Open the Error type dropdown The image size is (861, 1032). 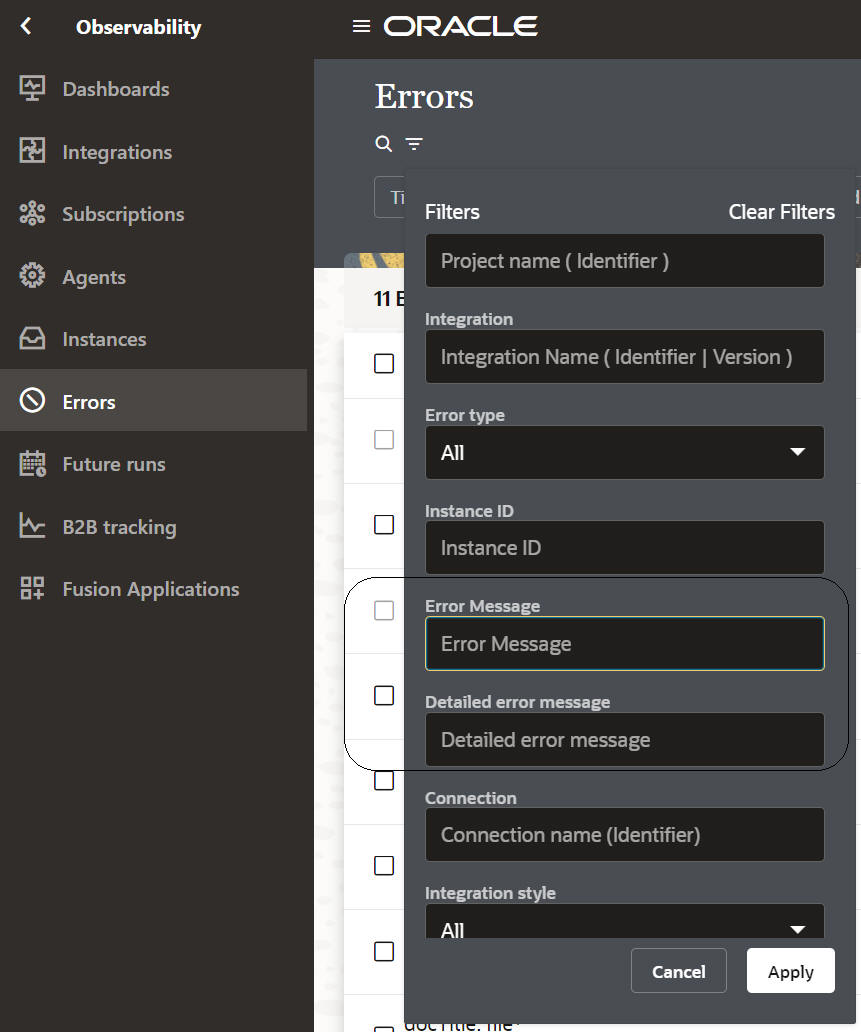(x=625, y=452)
